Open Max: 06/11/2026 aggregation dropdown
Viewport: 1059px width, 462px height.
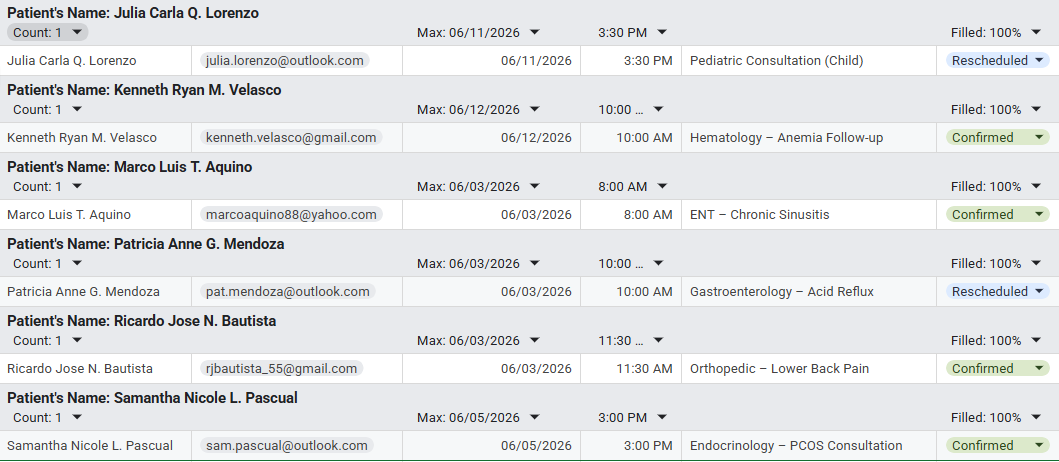(478, 32)
